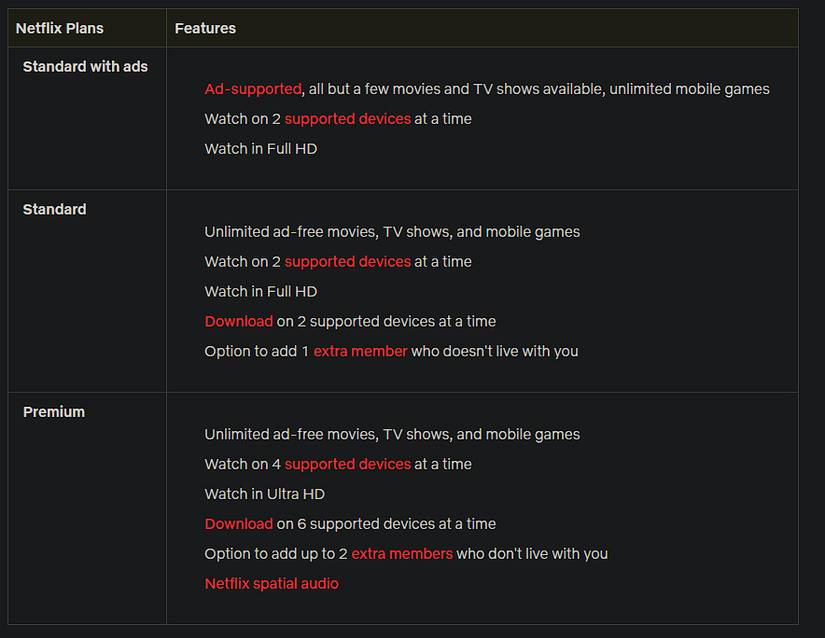The image size is (825, 638).
Task: Click supported devices link in Standard with ads row
Action: (347, 119)
